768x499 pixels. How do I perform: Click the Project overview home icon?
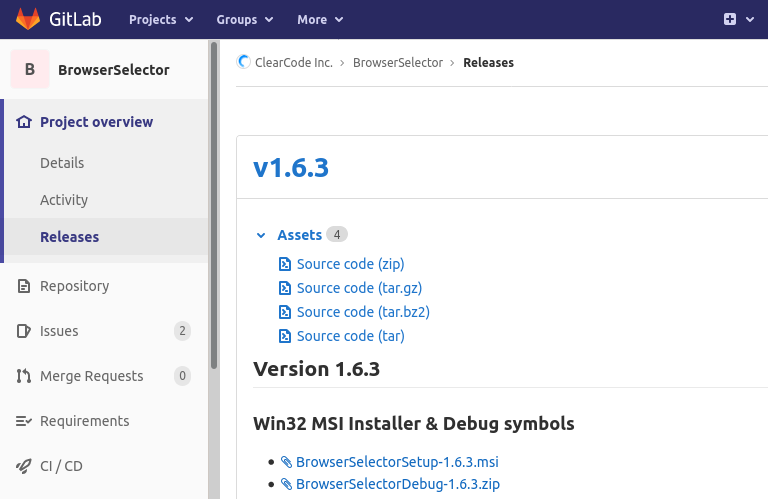pyautogui.click(x=24, y=121)
